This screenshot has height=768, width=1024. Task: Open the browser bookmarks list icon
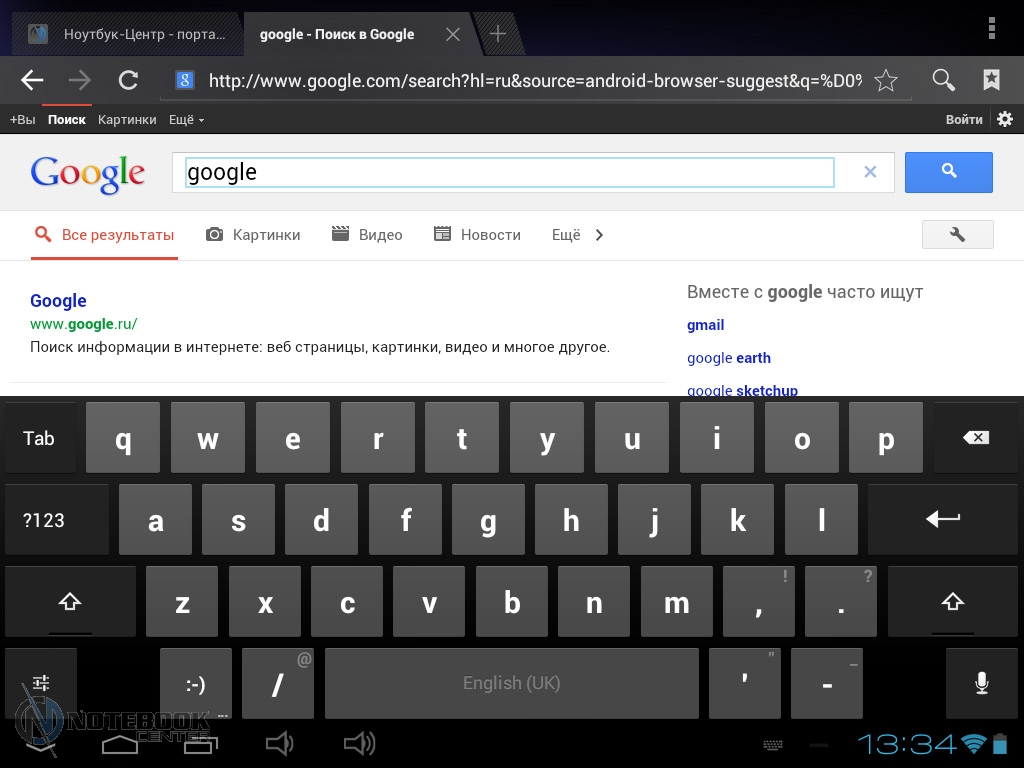click(991, 80)
